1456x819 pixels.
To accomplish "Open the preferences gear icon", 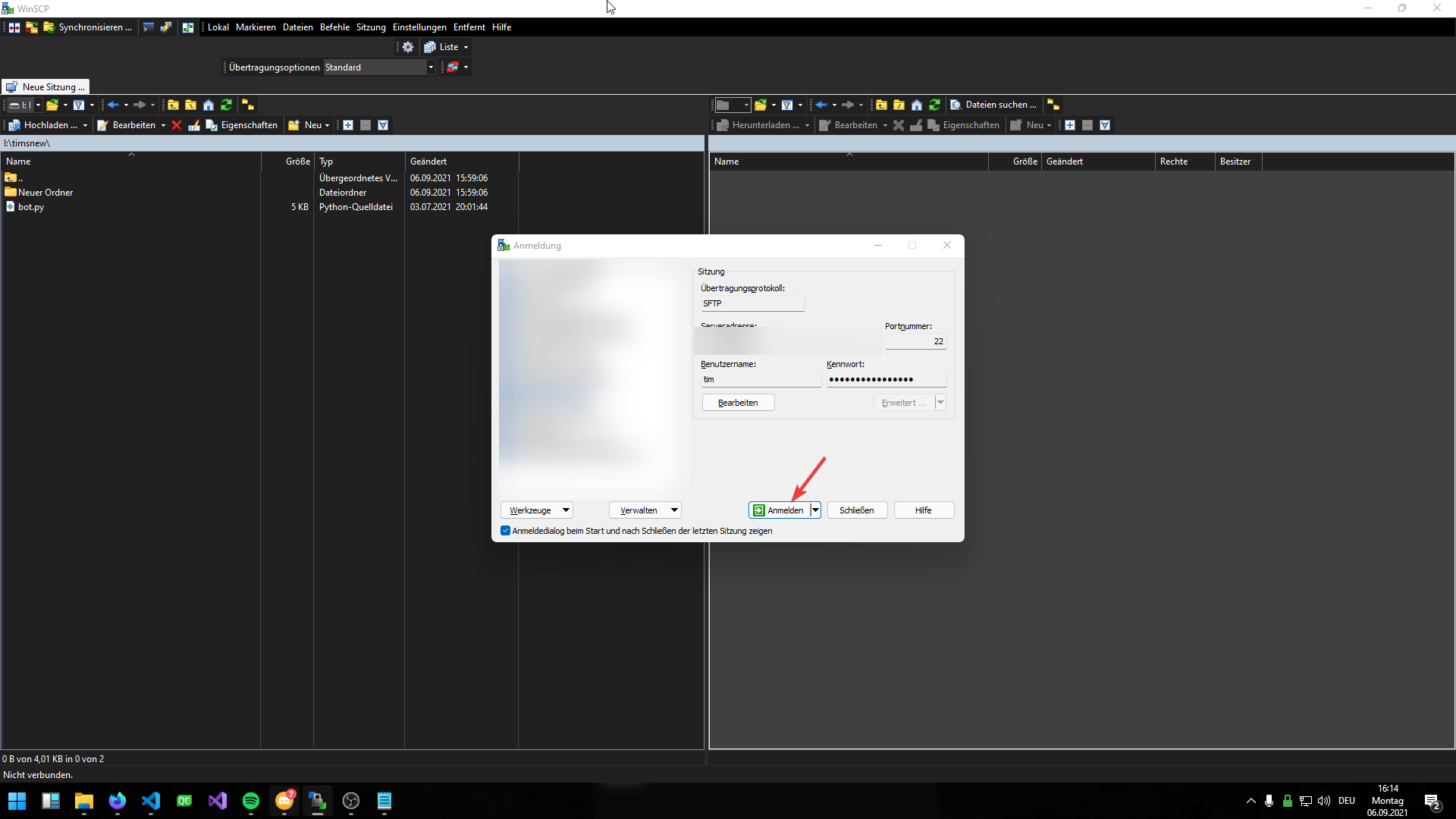I will pos(408,47).
